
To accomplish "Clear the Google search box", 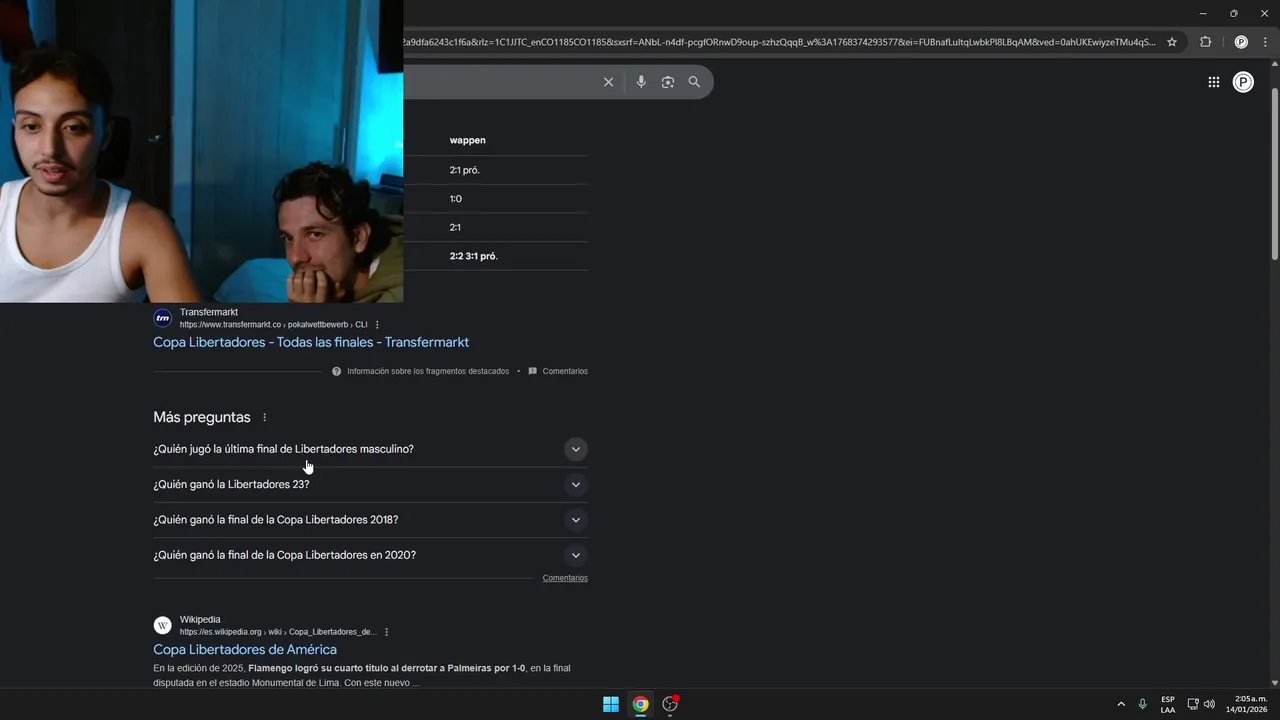I will click(608, 82).
